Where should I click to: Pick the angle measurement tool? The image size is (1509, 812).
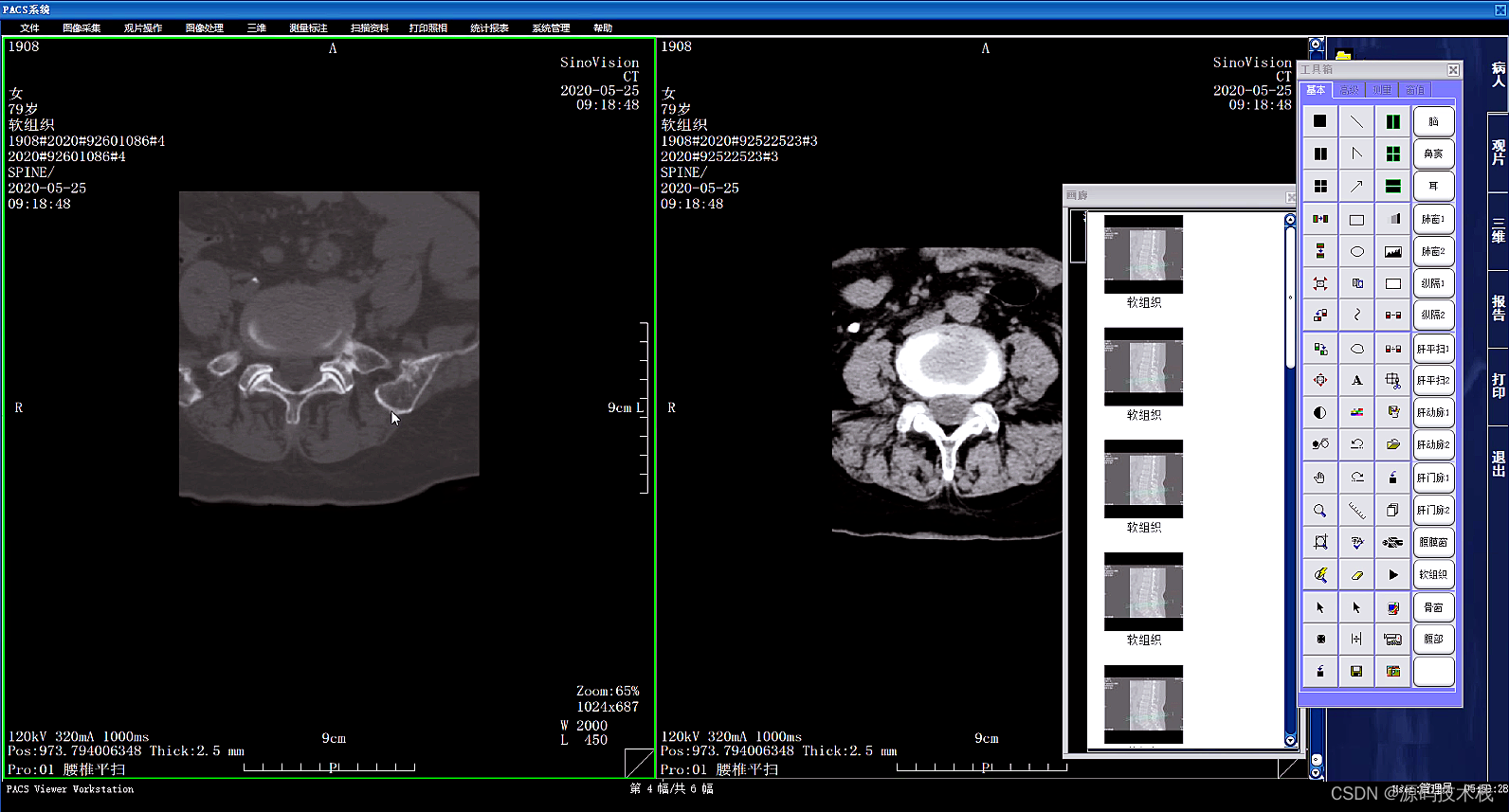[x=1356, y=153]
